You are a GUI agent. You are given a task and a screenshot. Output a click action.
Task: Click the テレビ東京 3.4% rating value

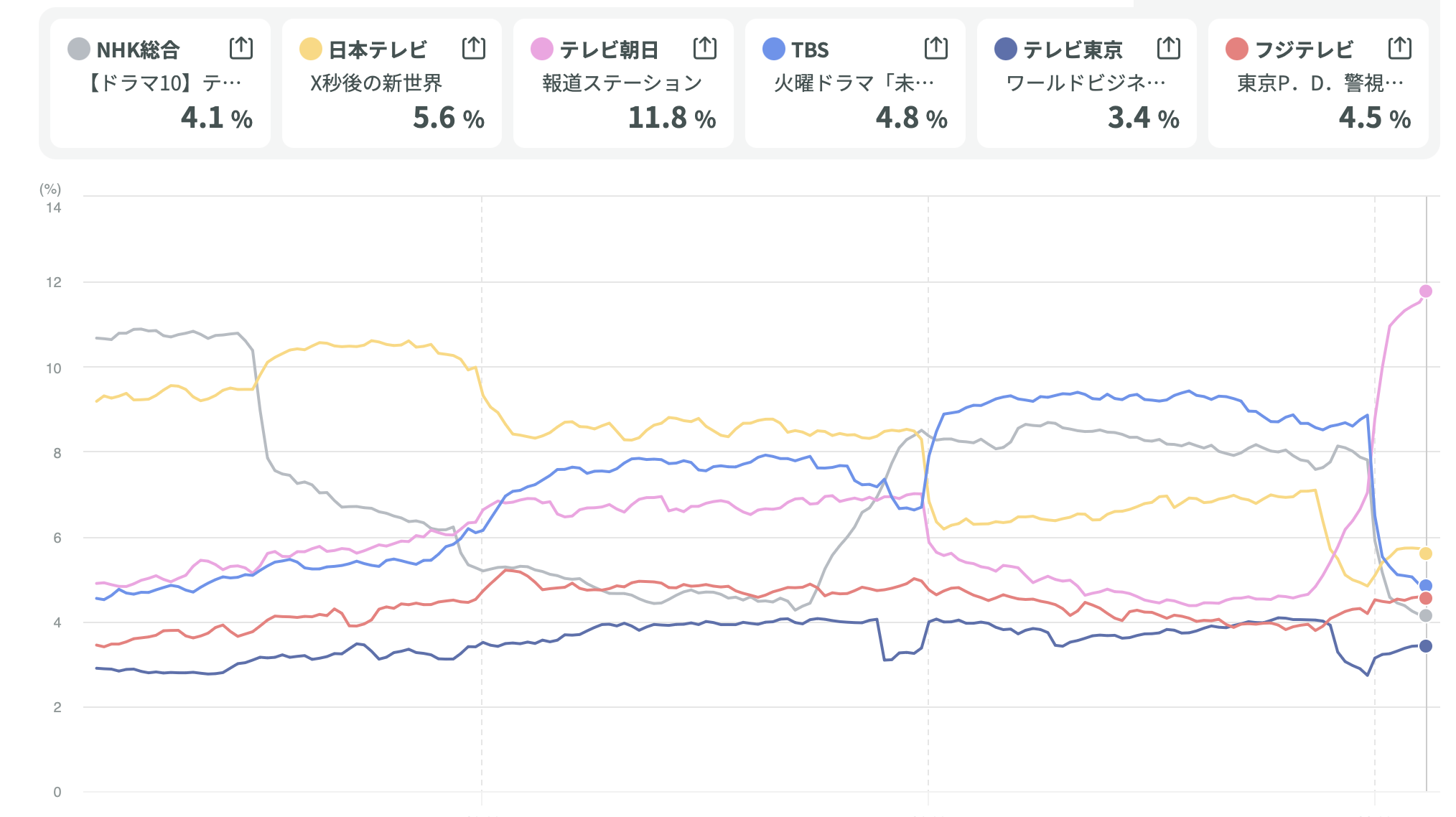(1143, 118)
